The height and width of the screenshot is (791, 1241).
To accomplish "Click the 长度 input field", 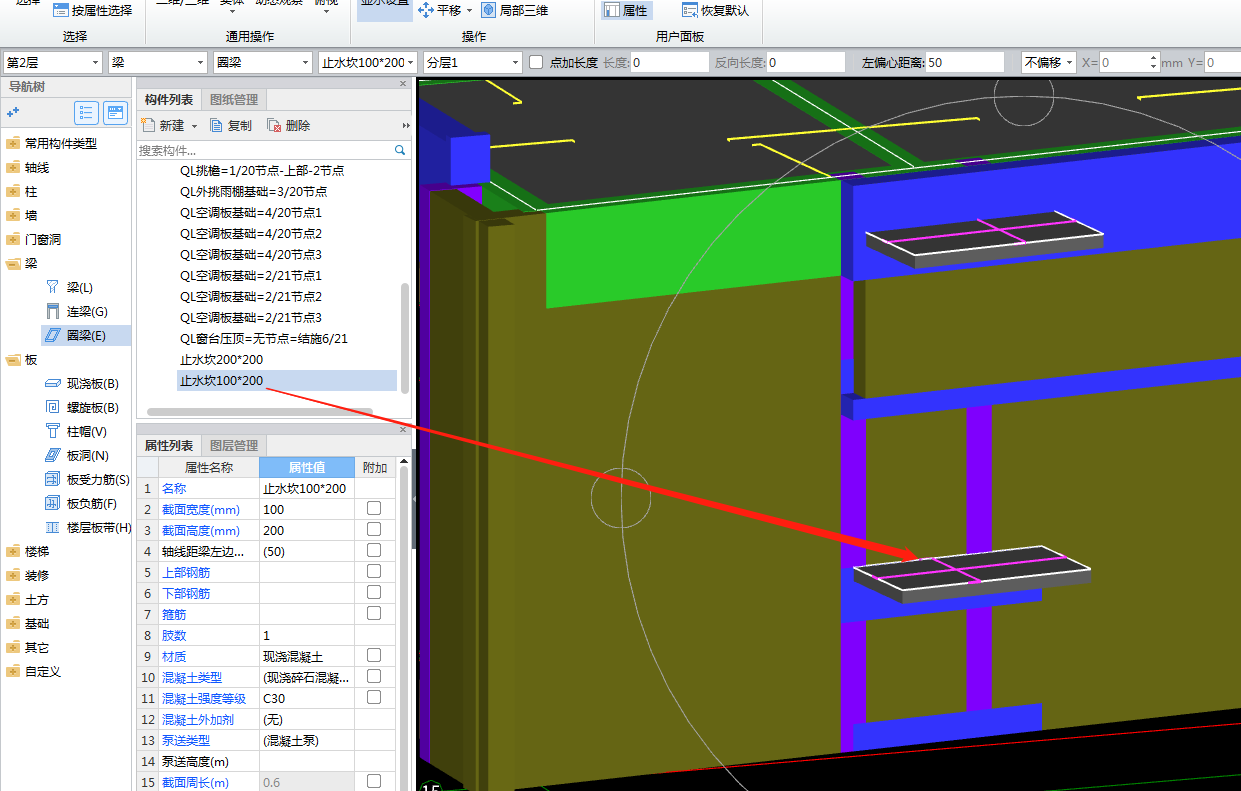I will pyautogui.click(x=669, y=62).
